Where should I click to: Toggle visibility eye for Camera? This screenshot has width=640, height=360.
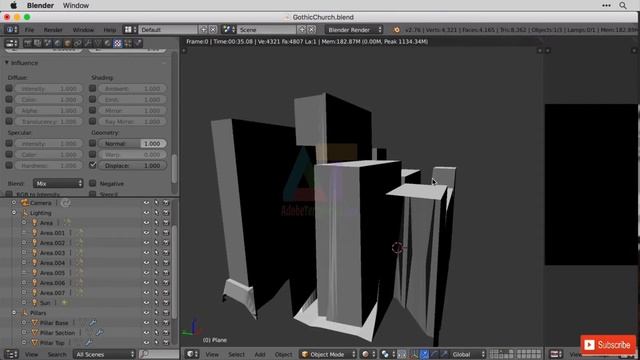click(146, 203)
